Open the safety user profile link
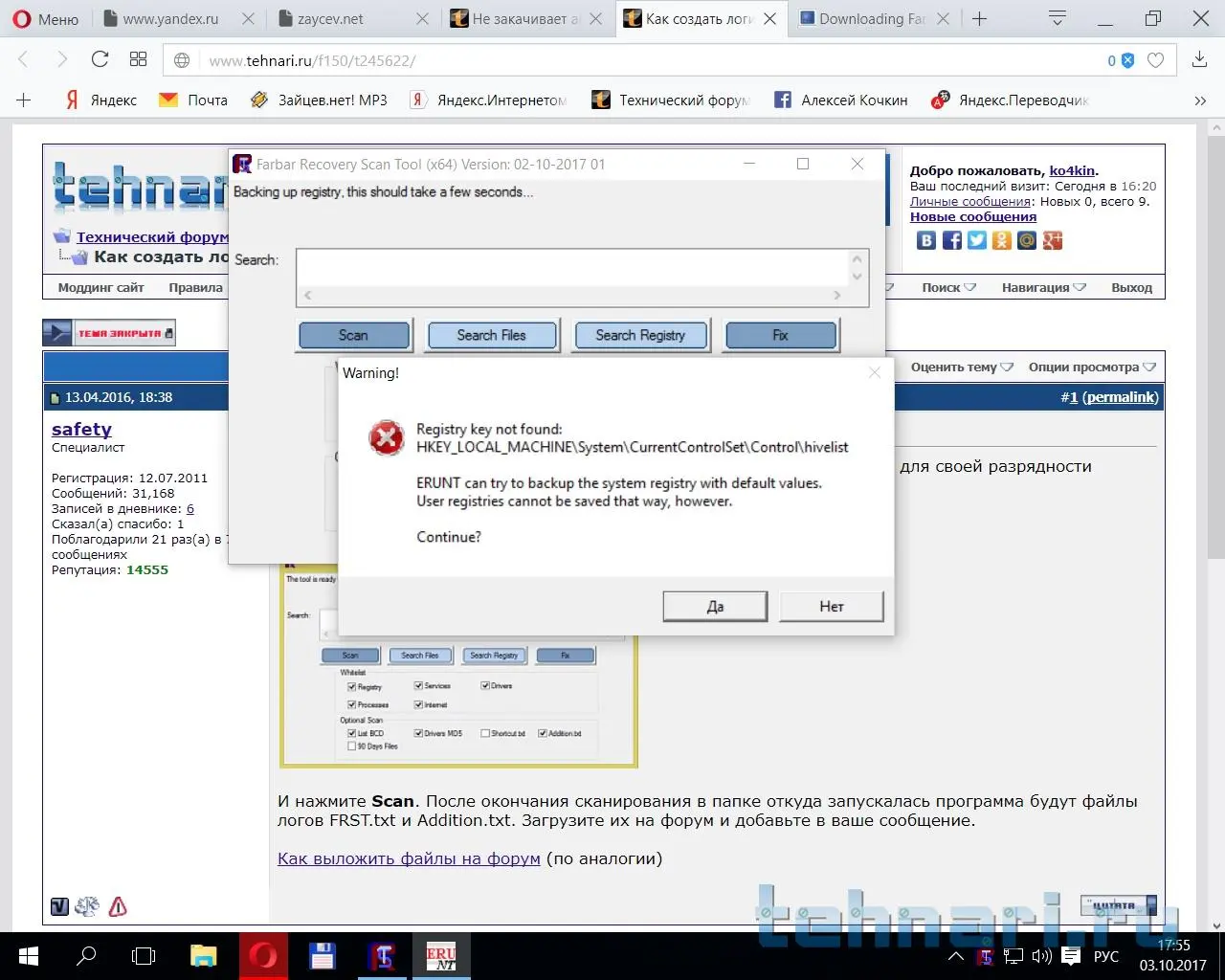Image resolution: width=1225 pixels, height=980 pixels. pos(81,429)
